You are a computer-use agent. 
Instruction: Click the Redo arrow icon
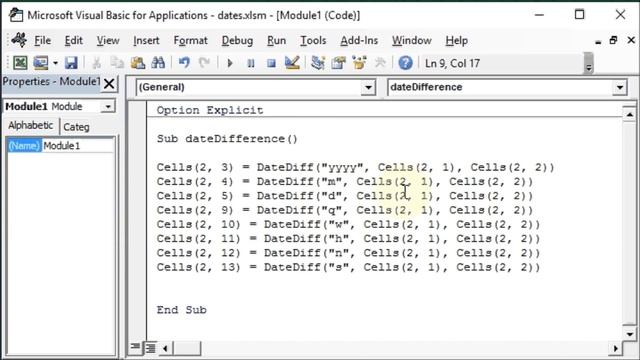click(x=204, y=63)
